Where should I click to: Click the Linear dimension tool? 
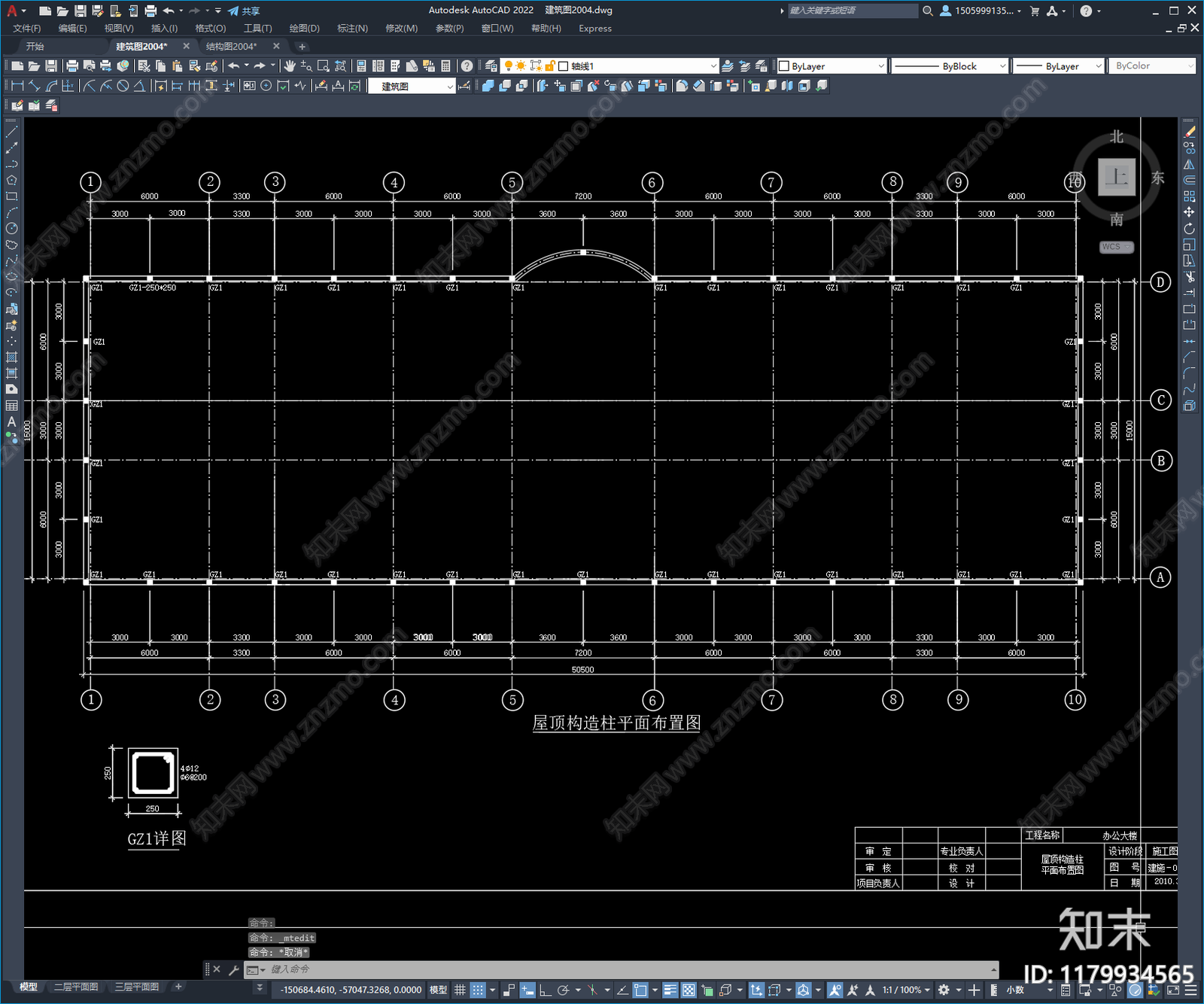17,86
